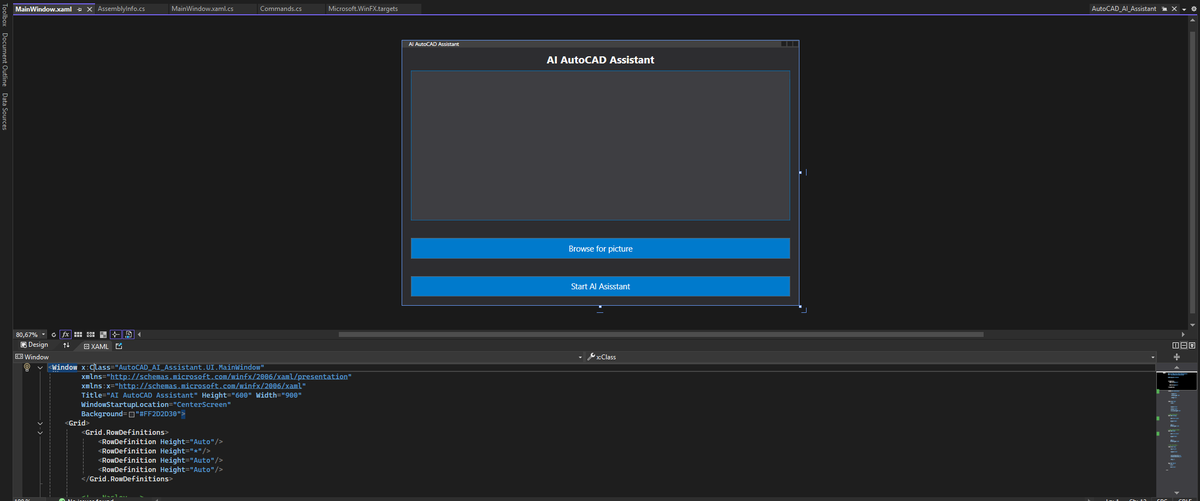
Task: Click the designer scroll up arrow
Action: coord(1194,20)
